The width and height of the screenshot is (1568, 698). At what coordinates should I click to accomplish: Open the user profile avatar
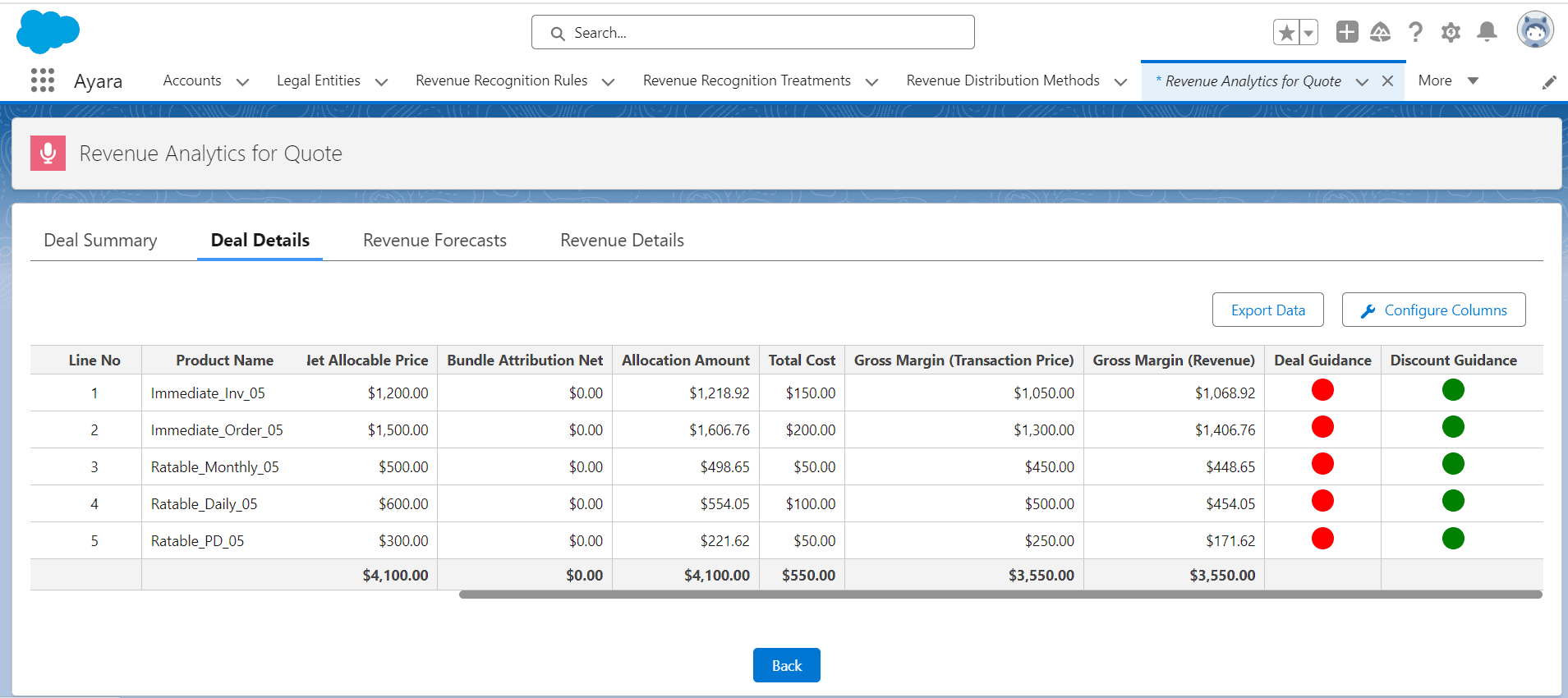tap(1535, 30)
